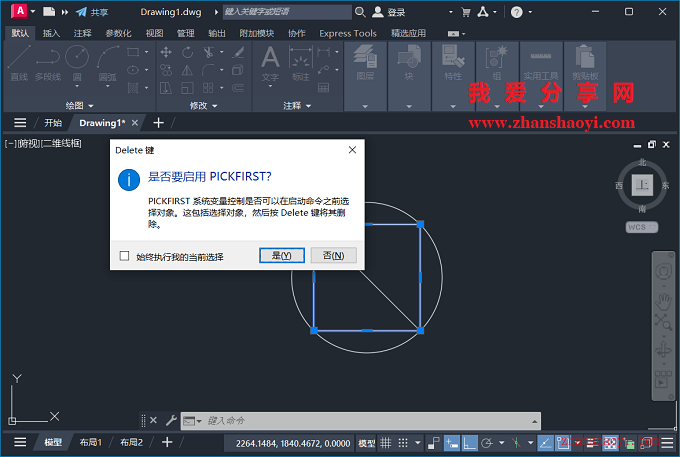The image size is (680, 457).
Task: Expand the 修改 panel dropdown
Action: (x=203, y=105)
